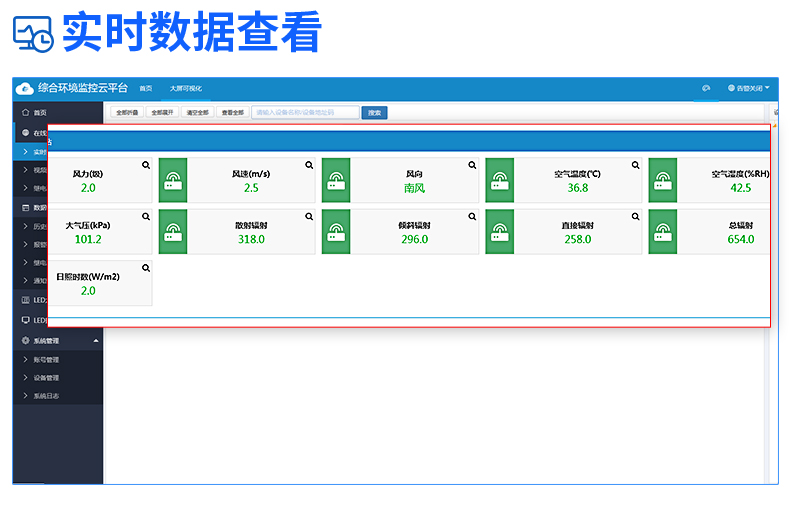Click the device name search input field
Viewport: 790px width, 505px height.
pos(304,113)
